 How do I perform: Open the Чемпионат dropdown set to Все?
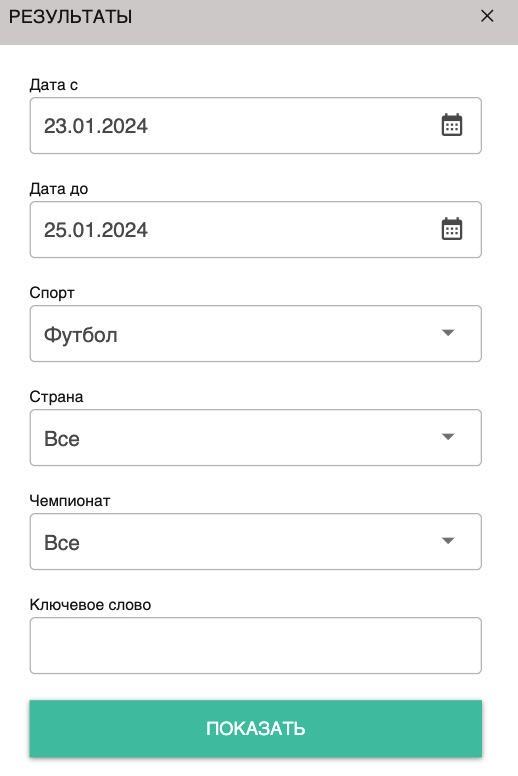(255, 541)
